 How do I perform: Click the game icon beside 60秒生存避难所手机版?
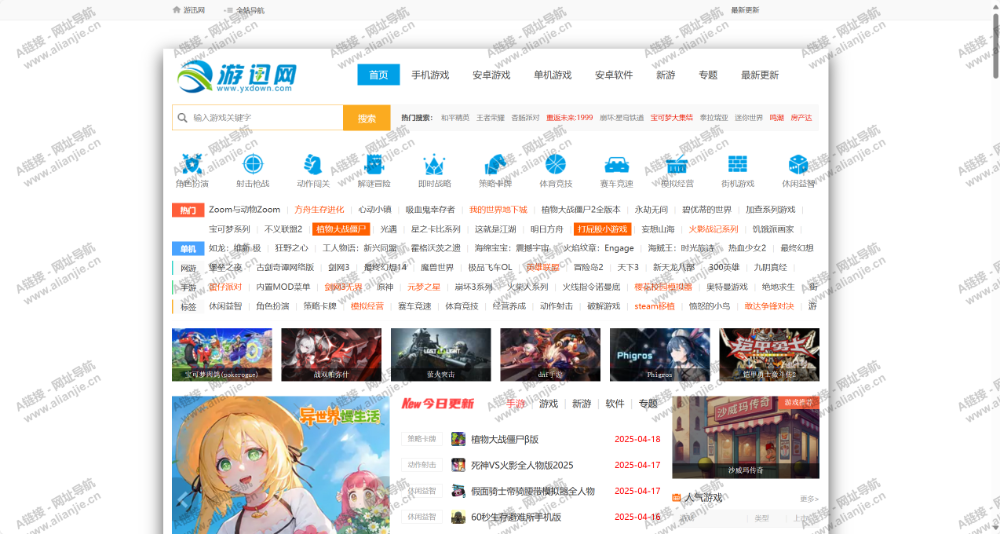tap(459, 517)
